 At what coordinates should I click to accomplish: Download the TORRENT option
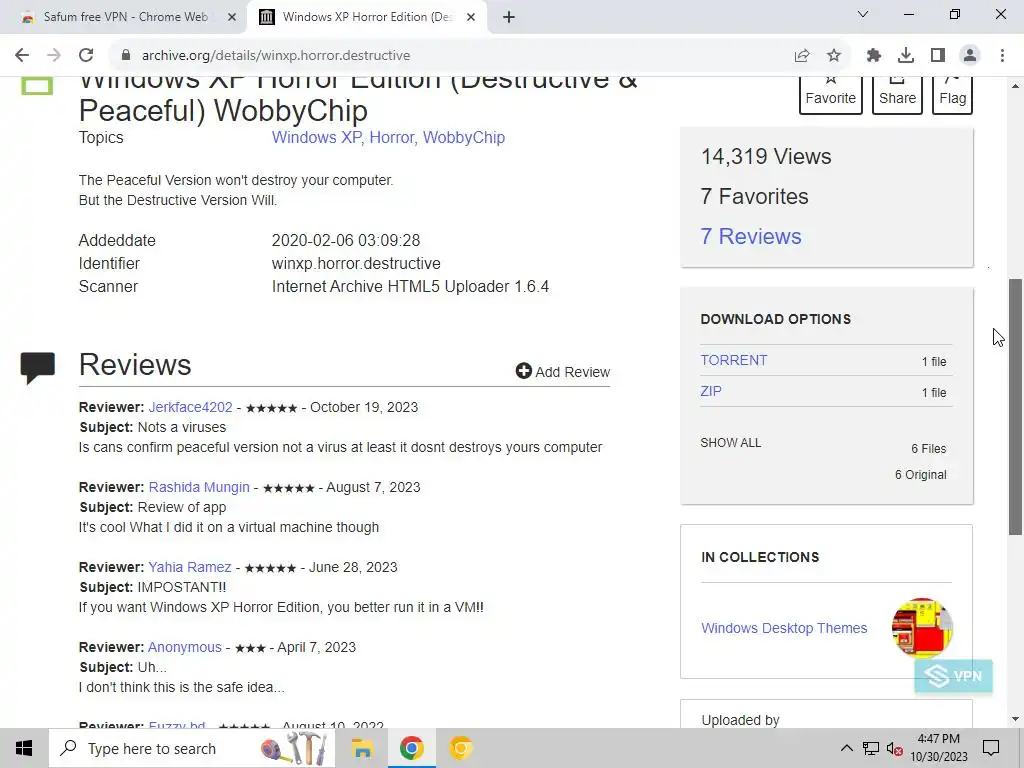[734, 360]
